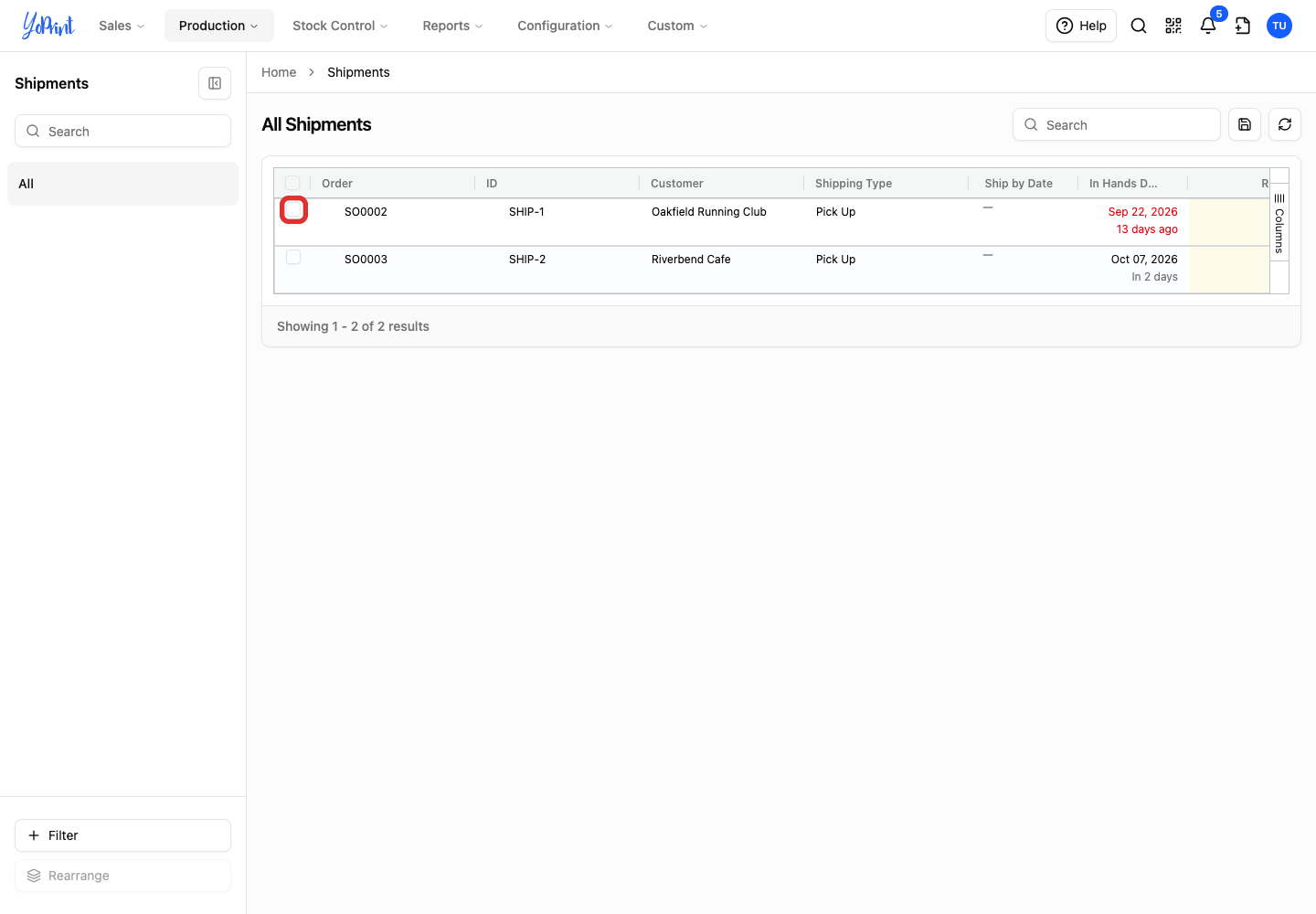The image size is (1316, 914).
Task: Sort by the Customer column header
Action: (x=677, y=183)
